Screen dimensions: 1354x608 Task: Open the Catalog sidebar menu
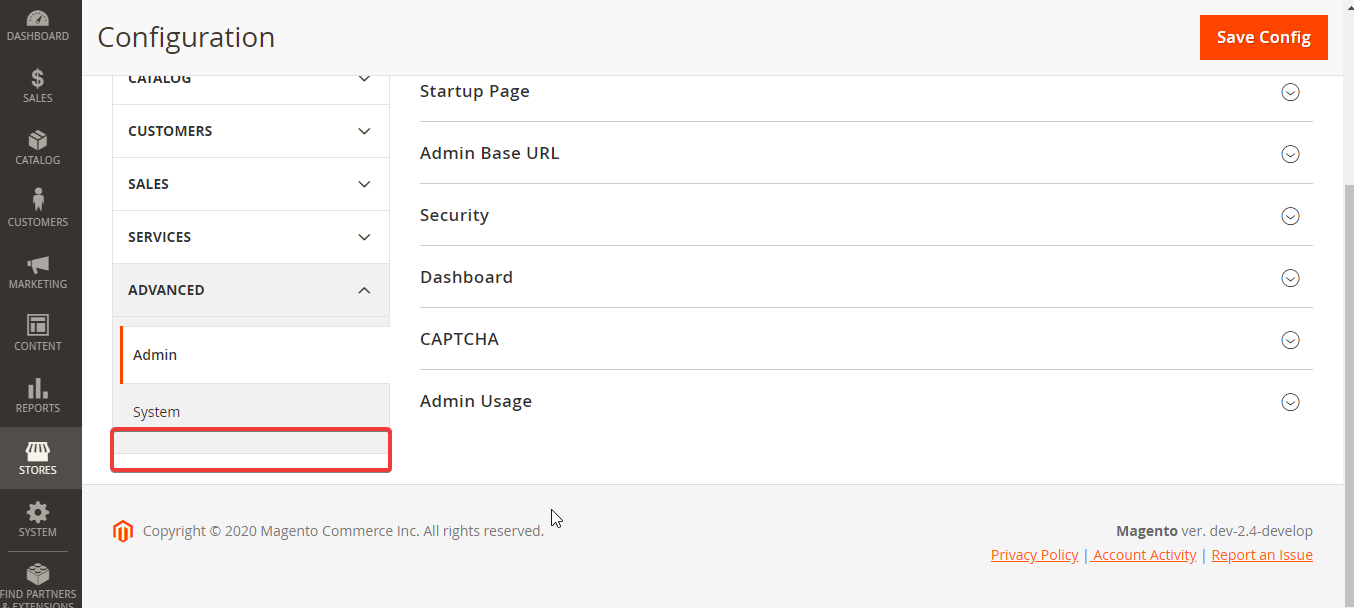(40, 148)
